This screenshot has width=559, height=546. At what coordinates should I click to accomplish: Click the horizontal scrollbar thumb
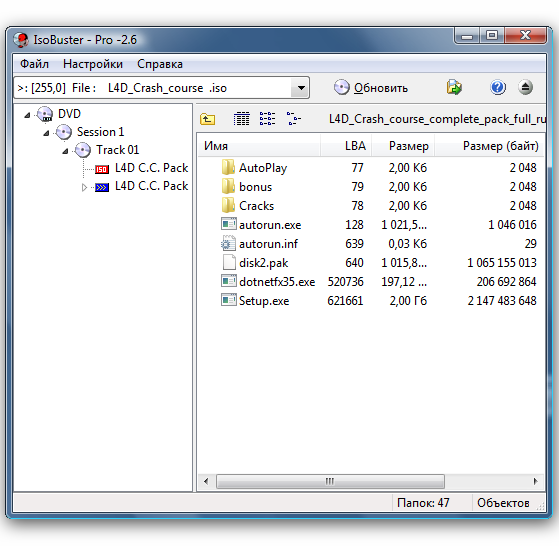(x=330, y=481)
